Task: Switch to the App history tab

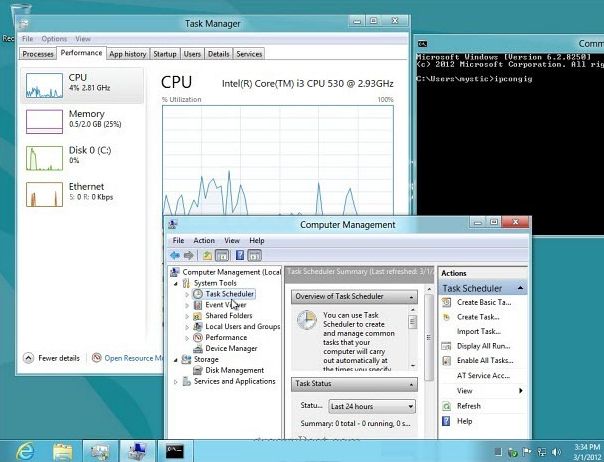Action: pyautogui.click(x=128, y=54)
